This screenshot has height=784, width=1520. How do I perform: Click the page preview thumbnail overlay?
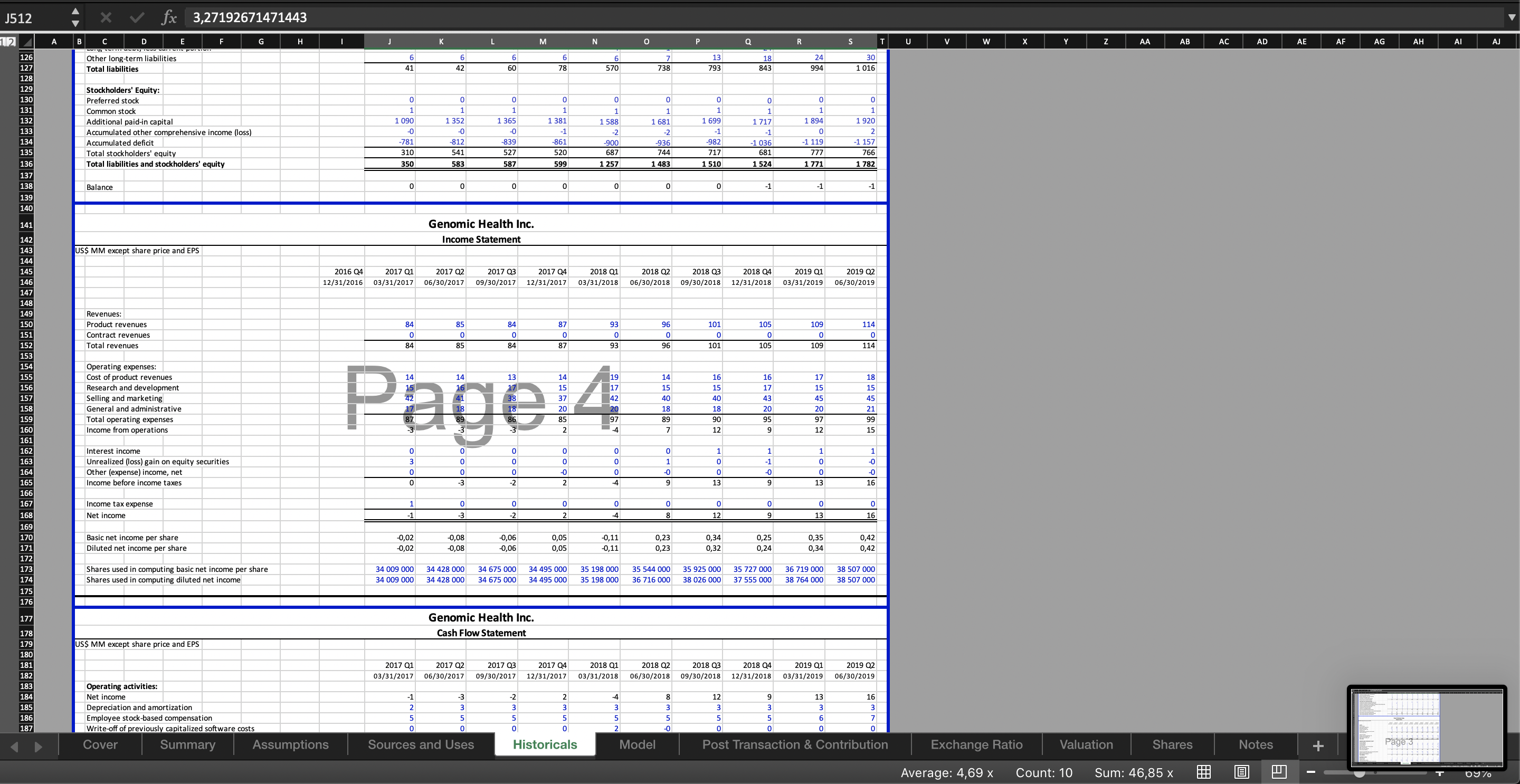coord(1427,728)
